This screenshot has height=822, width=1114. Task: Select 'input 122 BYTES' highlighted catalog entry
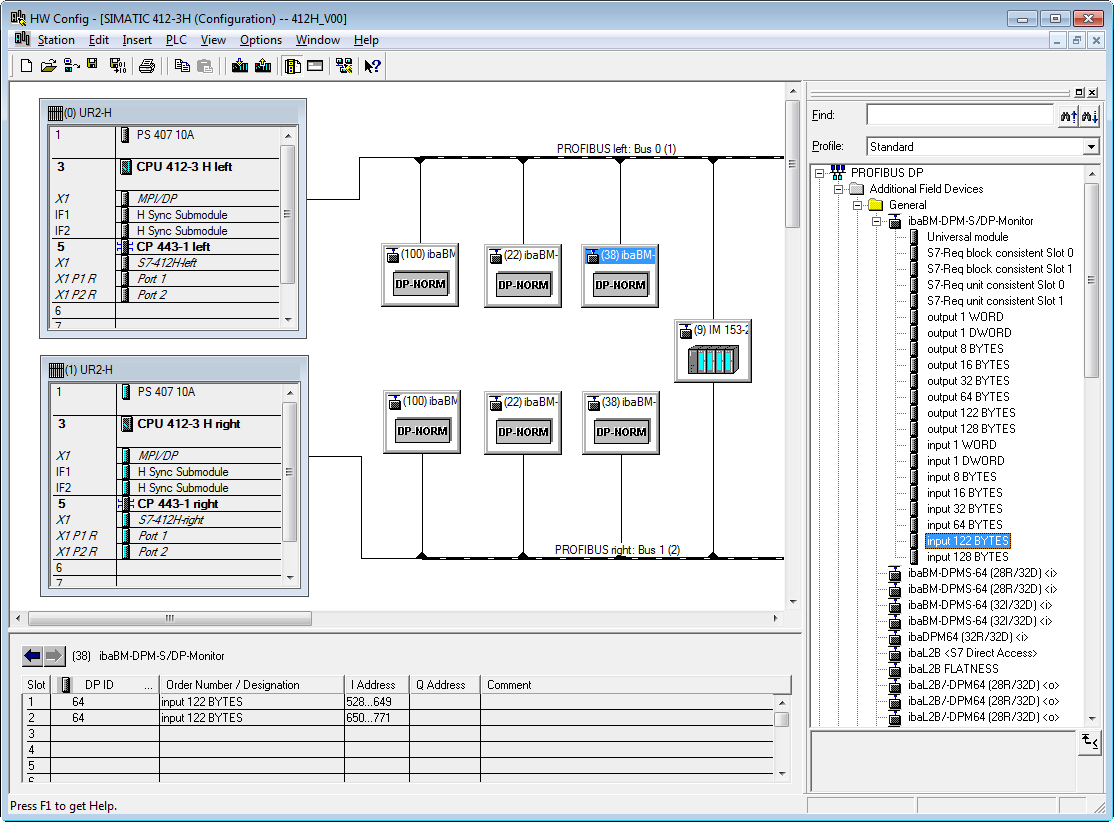click(968, 541)
